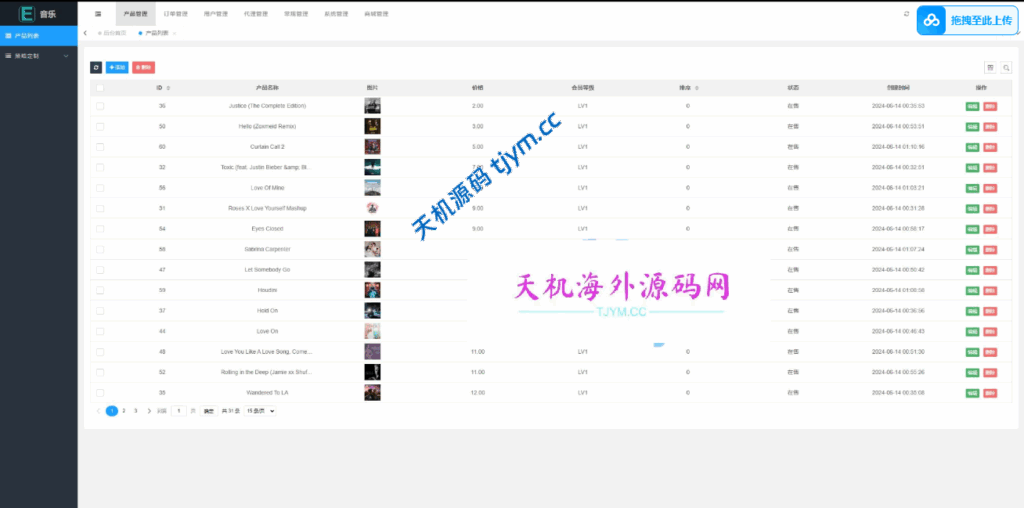
Task: Switch to 订单管理 top menu tab
Action: (x=175, y=14)
